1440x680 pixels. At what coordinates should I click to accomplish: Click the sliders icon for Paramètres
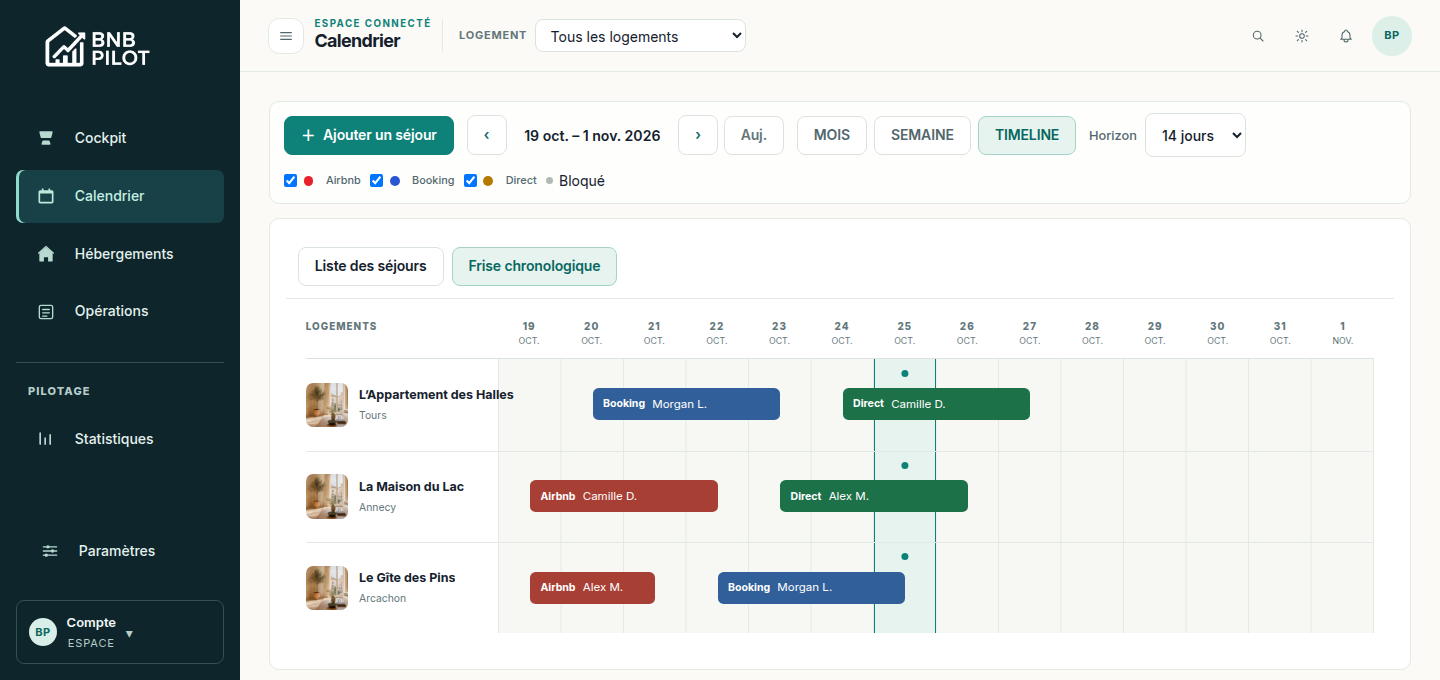[50, 551]
